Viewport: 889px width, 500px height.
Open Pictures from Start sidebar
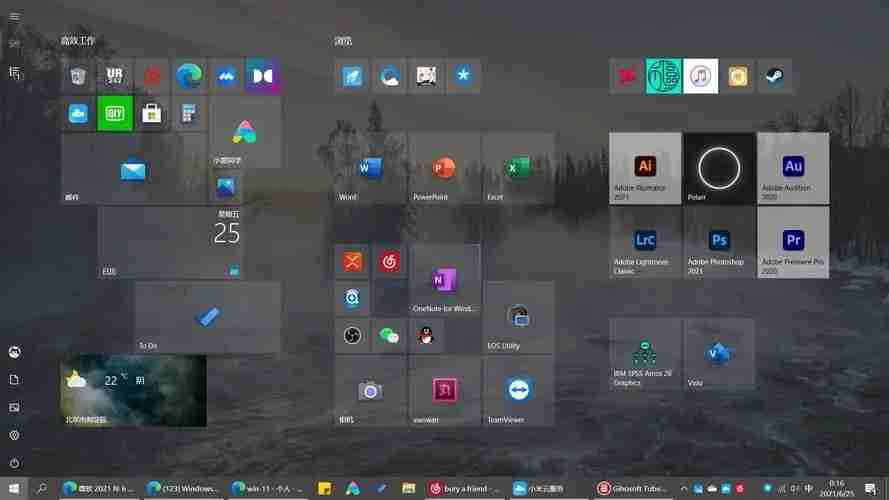pyautogui.click(x=15, y=408)
